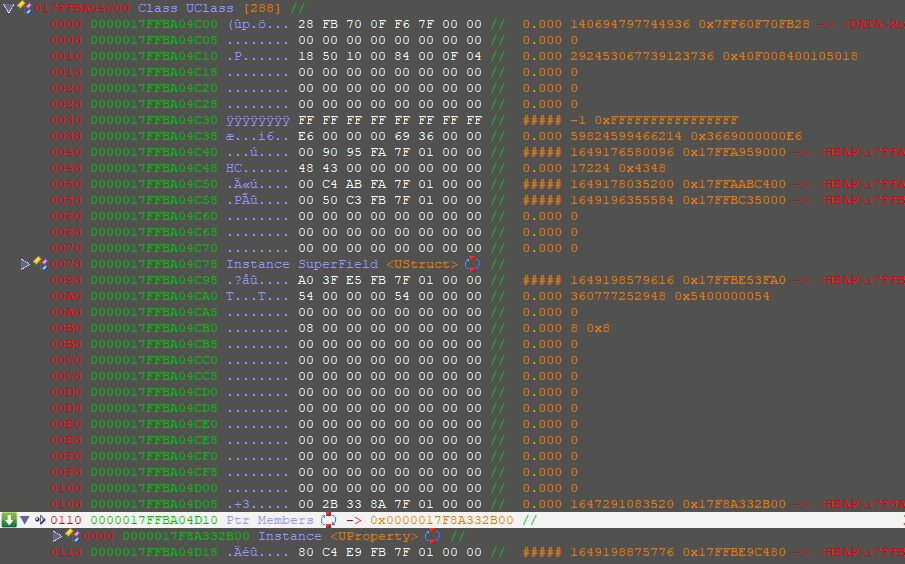Click heap pointer value 0x17FFBC35000
Image resolution: width=905 pixels, height=564 pixels.
734,200
